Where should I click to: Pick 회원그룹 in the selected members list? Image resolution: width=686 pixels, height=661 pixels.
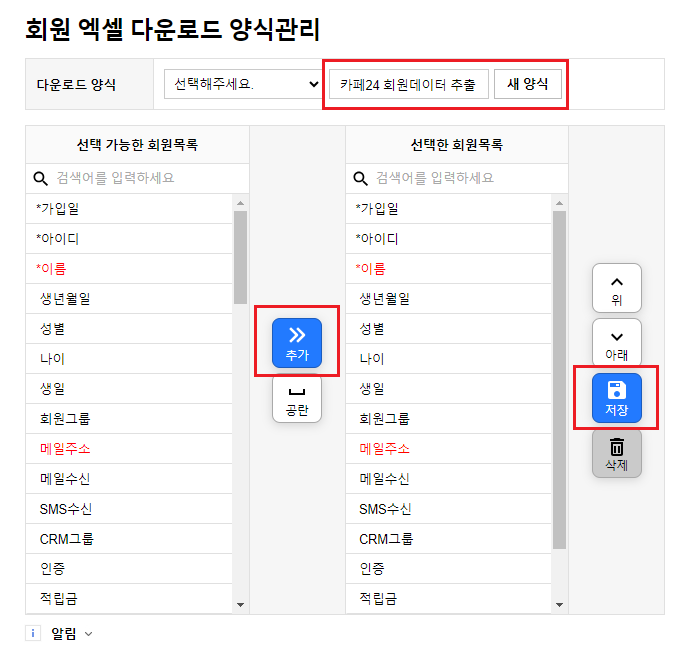448,419
